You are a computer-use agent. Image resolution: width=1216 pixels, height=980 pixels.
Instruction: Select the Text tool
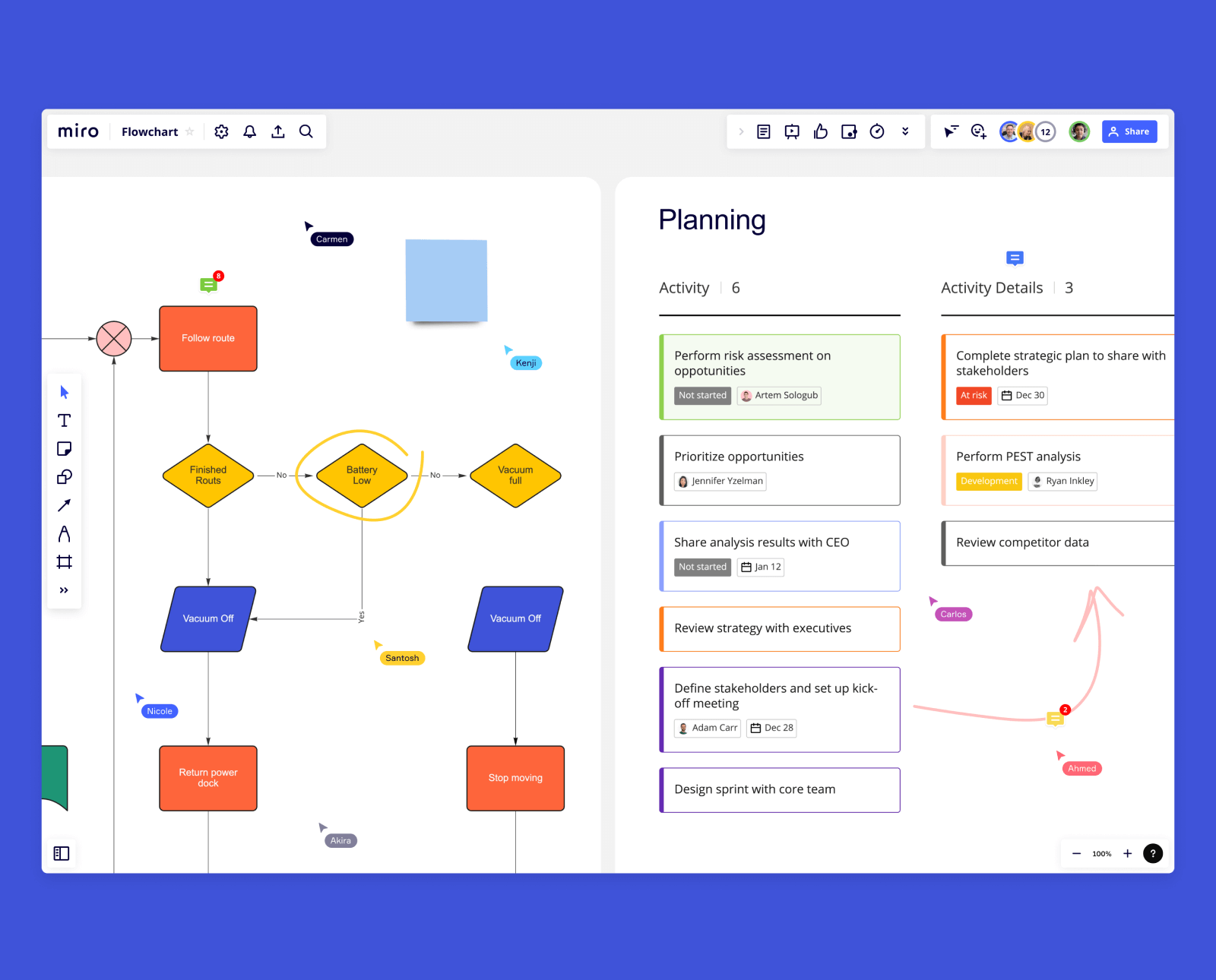click(65, 420)
